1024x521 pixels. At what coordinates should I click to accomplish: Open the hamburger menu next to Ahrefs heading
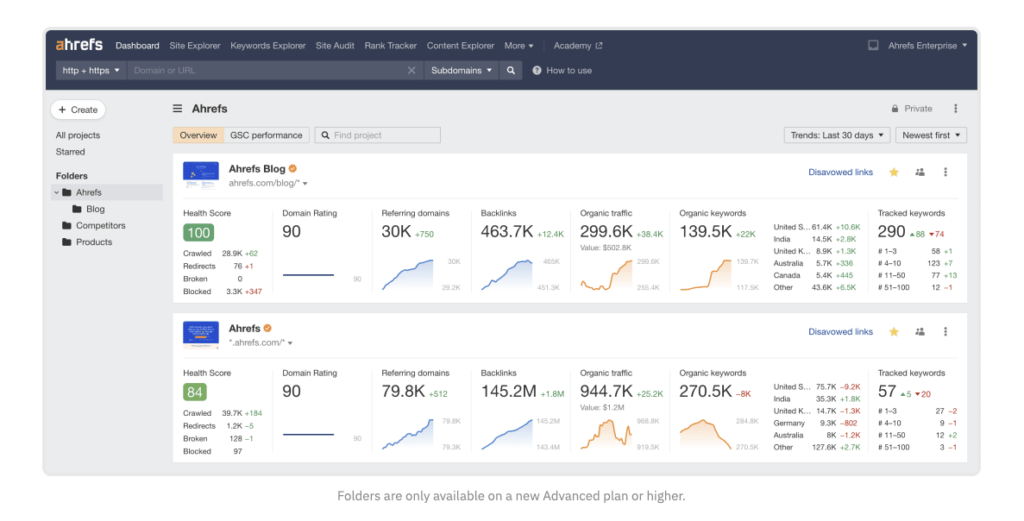(x=178, y=109)
